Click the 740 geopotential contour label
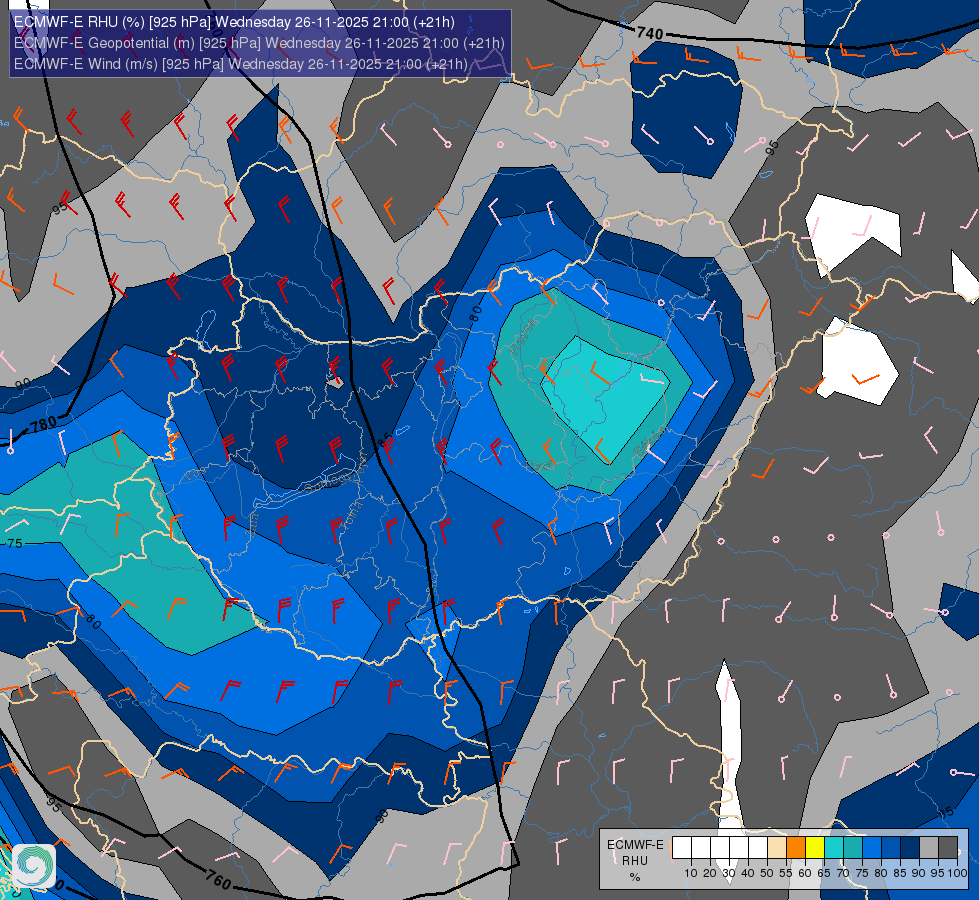The image size is (979, 900). 650,33
